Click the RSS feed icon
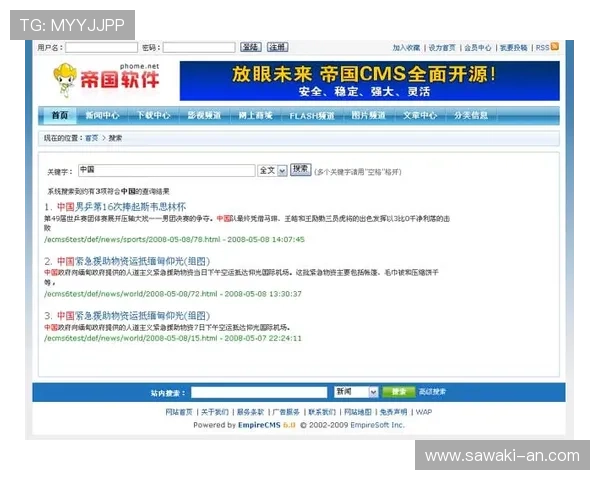 (554, 47)
